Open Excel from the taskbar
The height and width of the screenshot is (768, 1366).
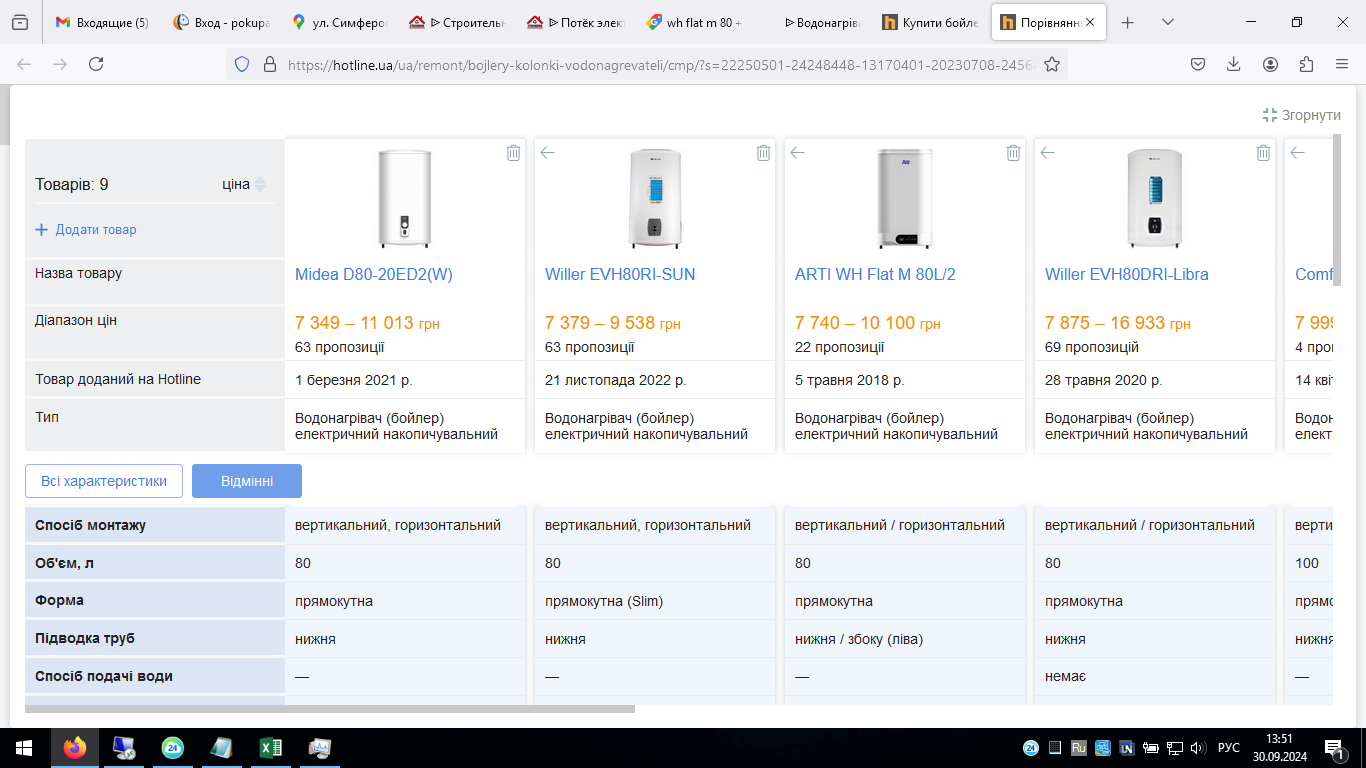coord(270,747)
